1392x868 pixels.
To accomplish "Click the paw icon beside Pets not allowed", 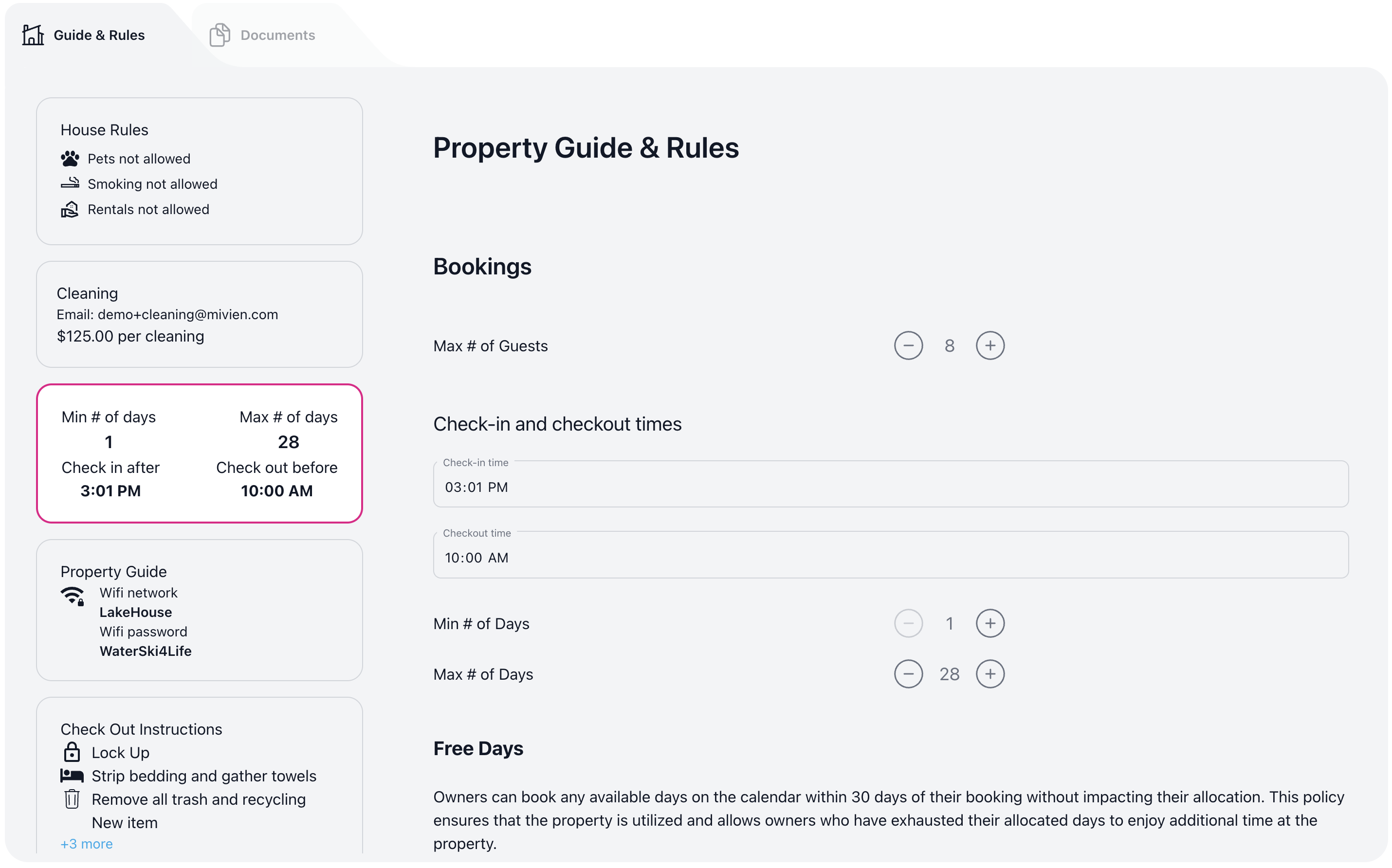I will point(70,159).
